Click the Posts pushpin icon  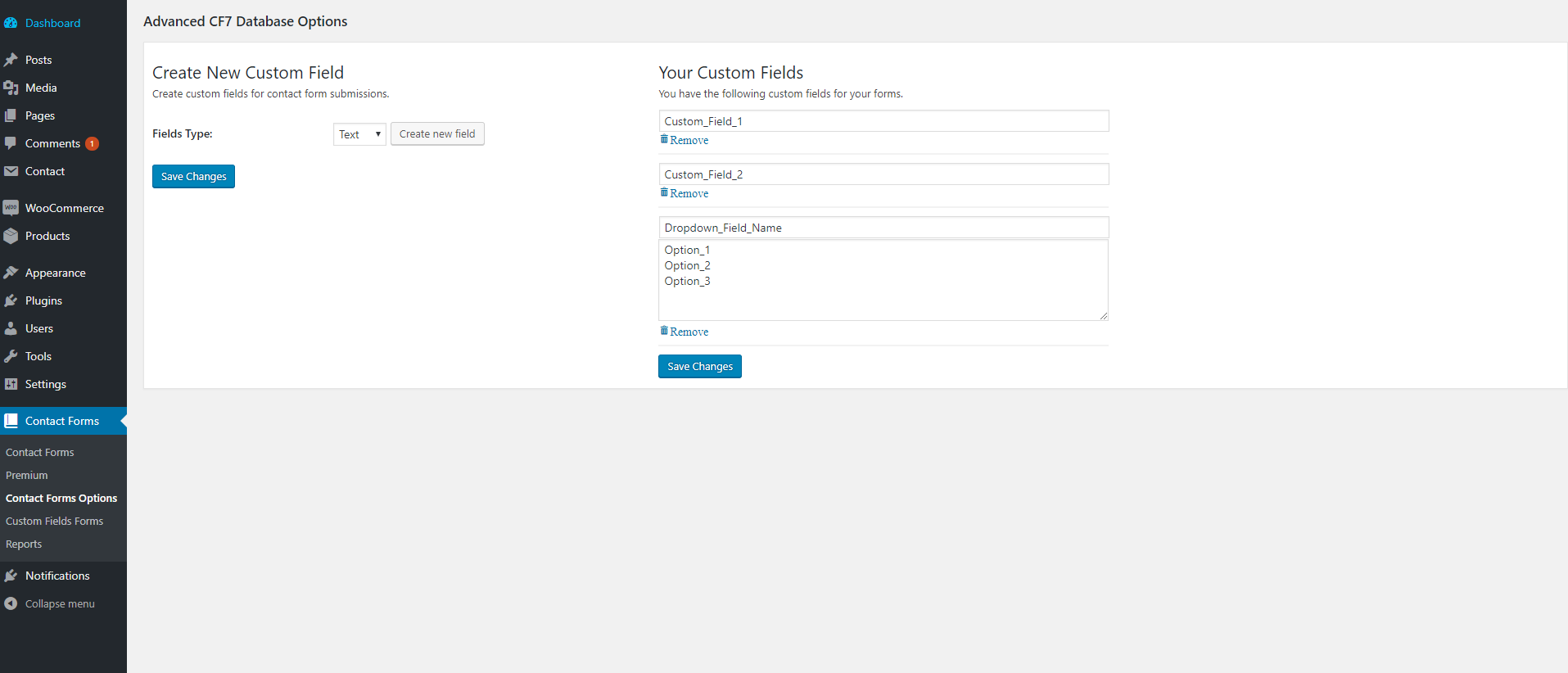pos(11,60)
